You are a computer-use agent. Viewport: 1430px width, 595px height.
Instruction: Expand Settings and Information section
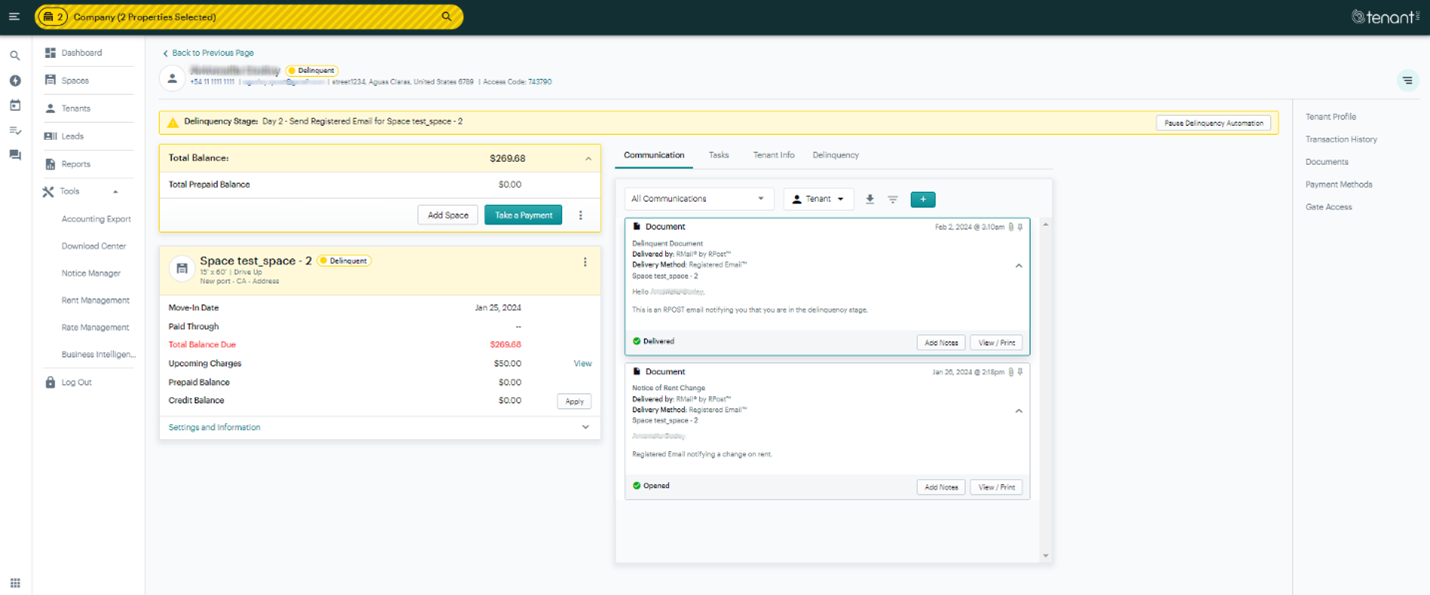coord(585,427)
